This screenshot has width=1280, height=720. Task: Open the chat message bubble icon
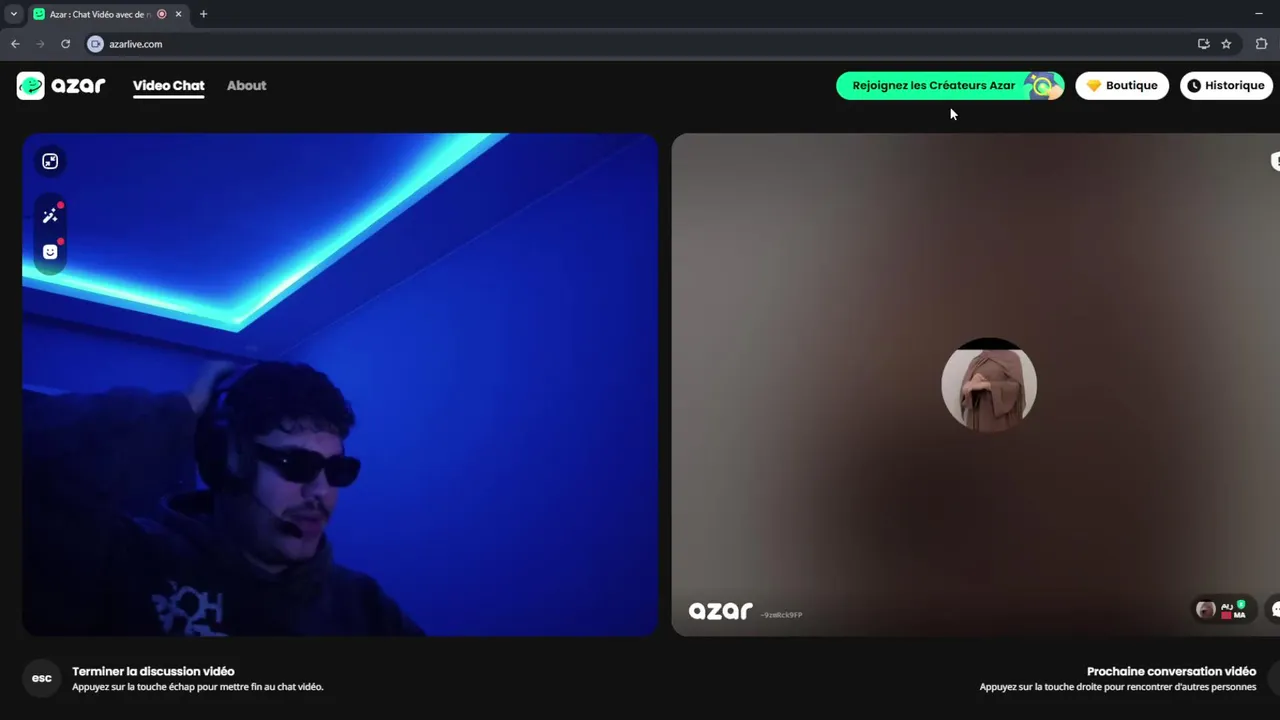pyautogui.click(x=1275, y=609)
